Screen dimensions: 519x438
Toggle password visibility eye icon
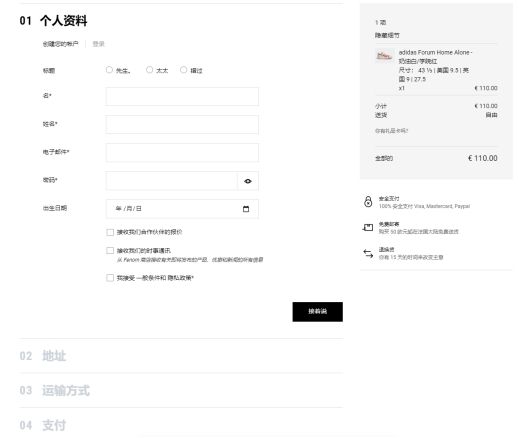pos(248,181)
